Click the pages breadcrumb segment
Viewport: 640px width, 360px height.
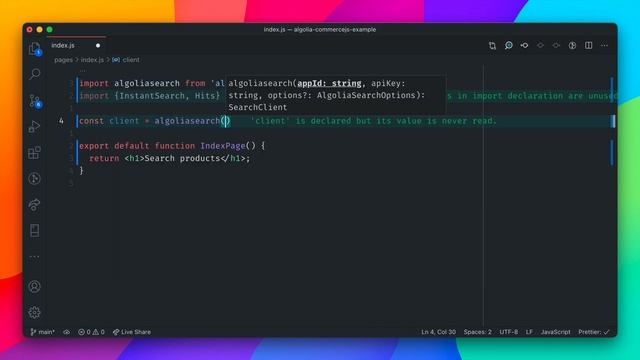tap(63, 60)
